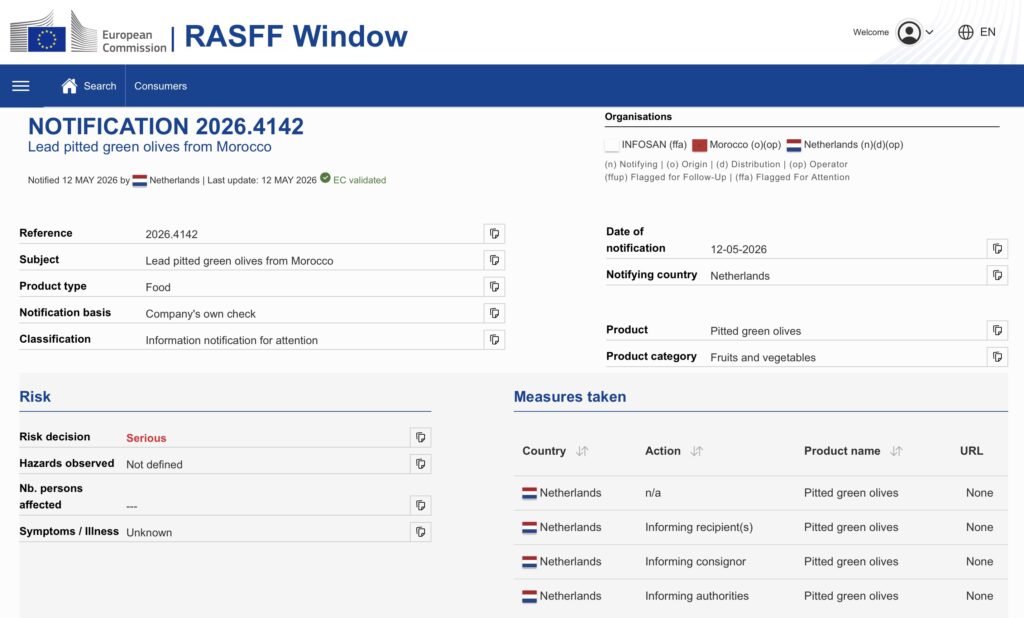Select 'Fruits and vegetables' category value
The width and height of the screenshot is (1024, 618).
[763, 357]
